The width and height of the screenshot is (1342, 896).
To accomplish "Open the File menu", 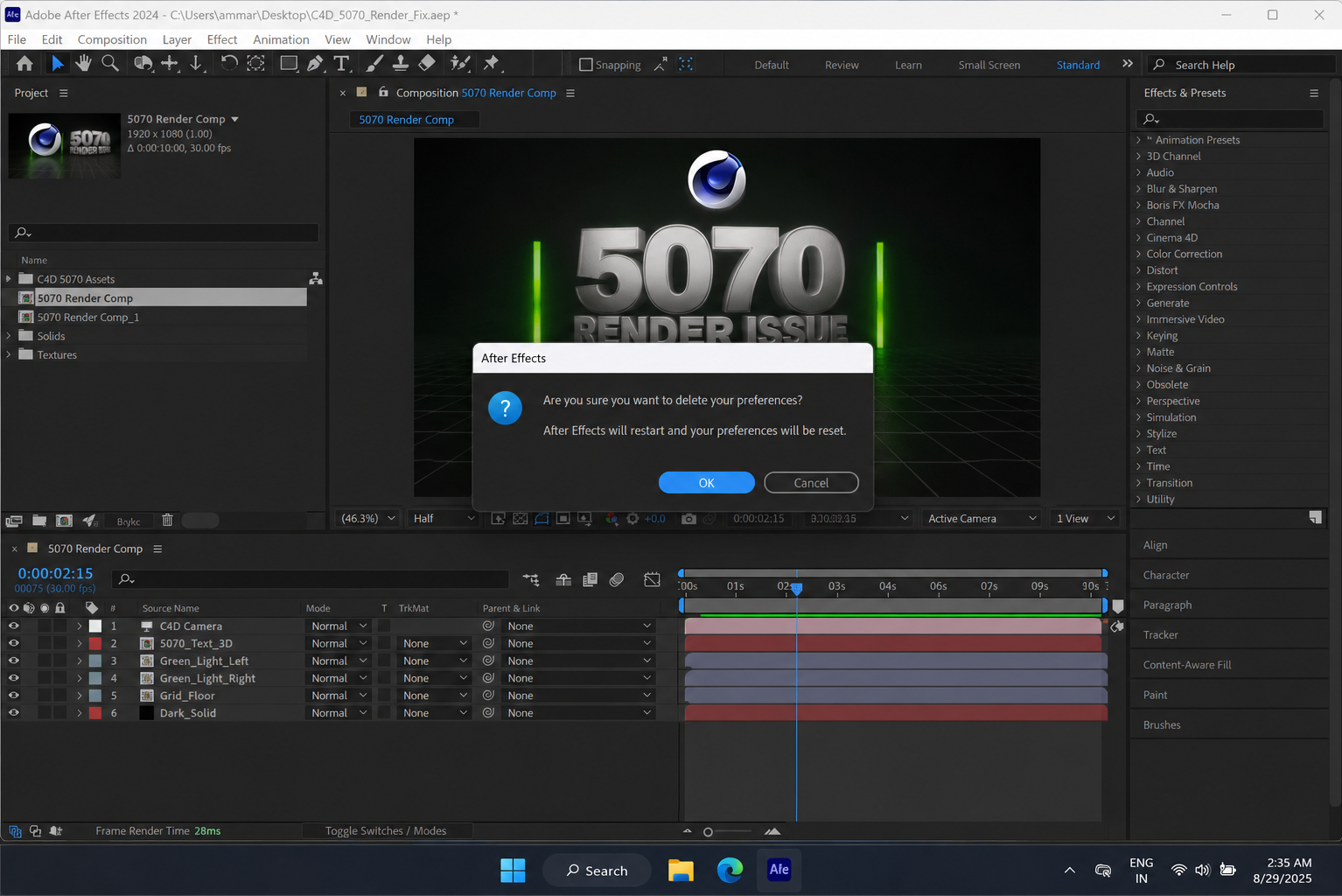I will point(17,39).
